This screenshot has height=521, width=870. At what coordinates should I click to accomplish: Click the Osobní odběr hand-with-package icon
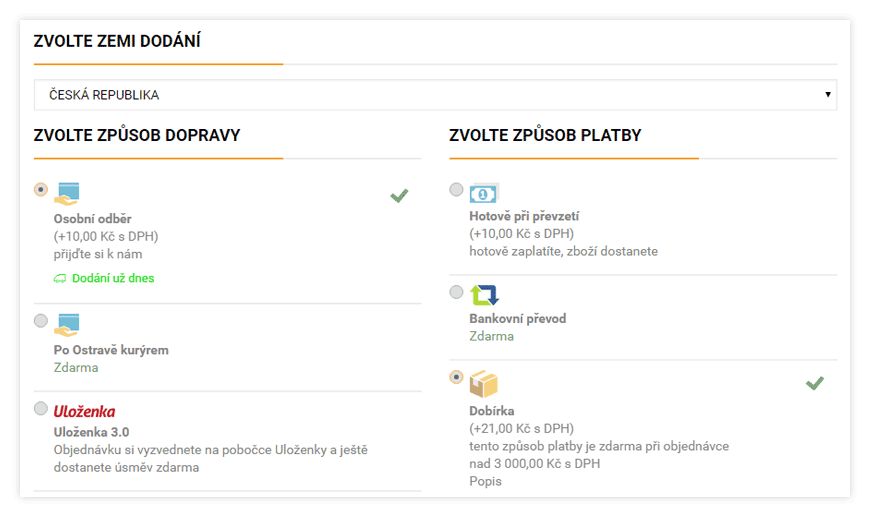click(x=67, y=194)
